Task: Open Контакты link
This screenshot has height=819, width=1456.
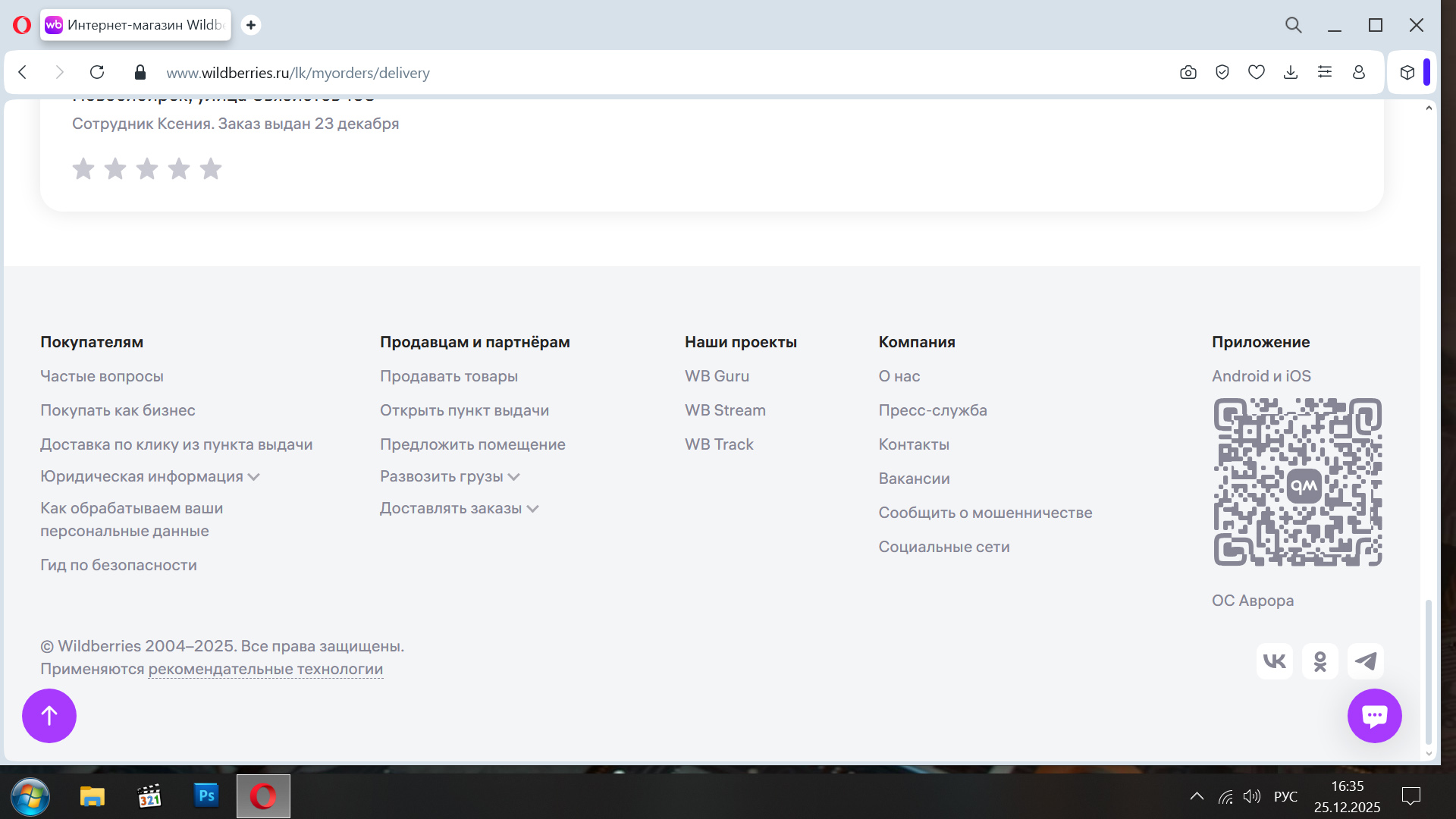Action: (914, 444)
